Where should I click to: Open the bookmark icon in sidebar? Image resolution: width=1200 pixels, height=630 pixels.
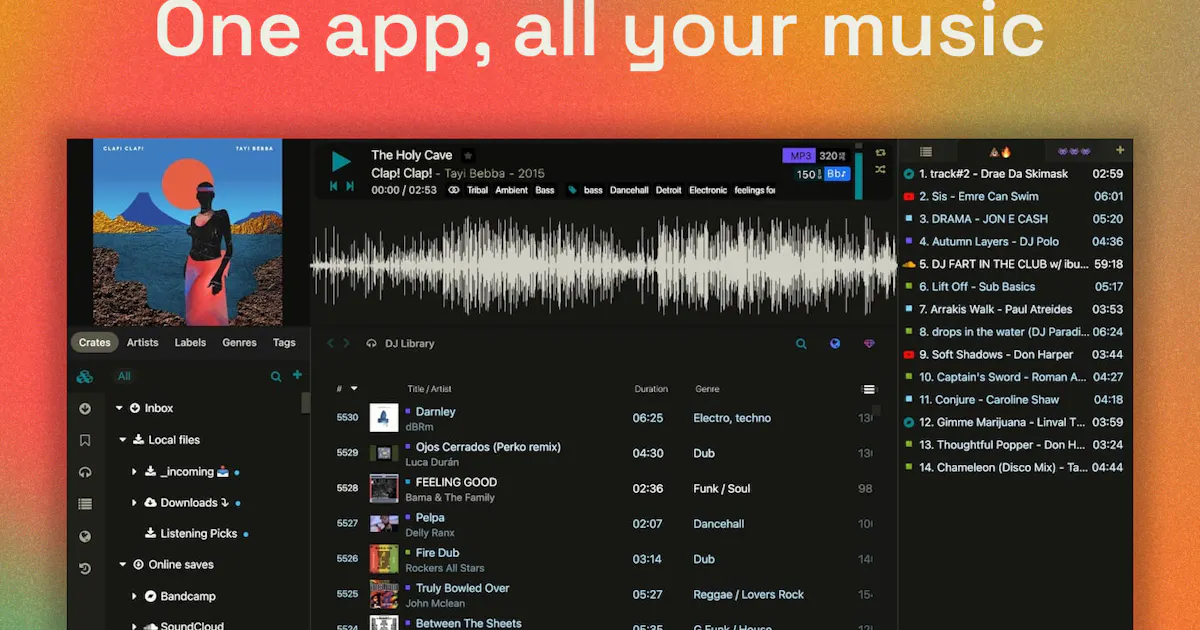click(85, 440)
